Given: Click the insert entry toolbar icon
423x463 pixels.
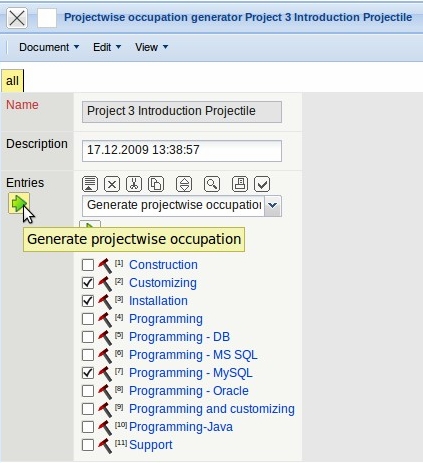Looking at the screenshot, I should coord(90,184).
